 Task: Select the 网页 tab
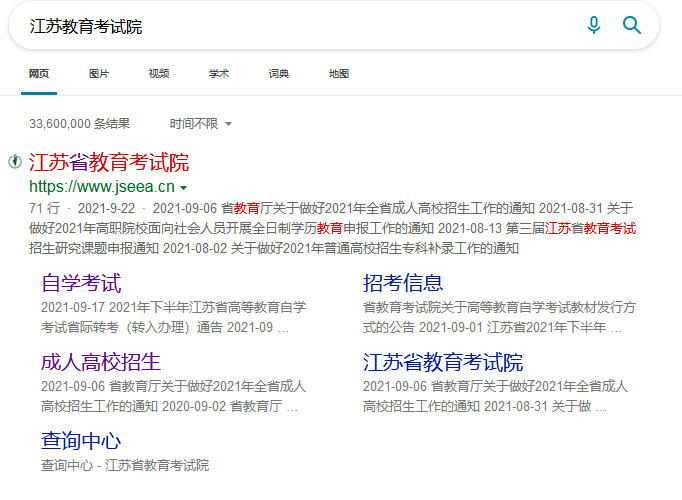pyautogui.click(x=39, y=73)
